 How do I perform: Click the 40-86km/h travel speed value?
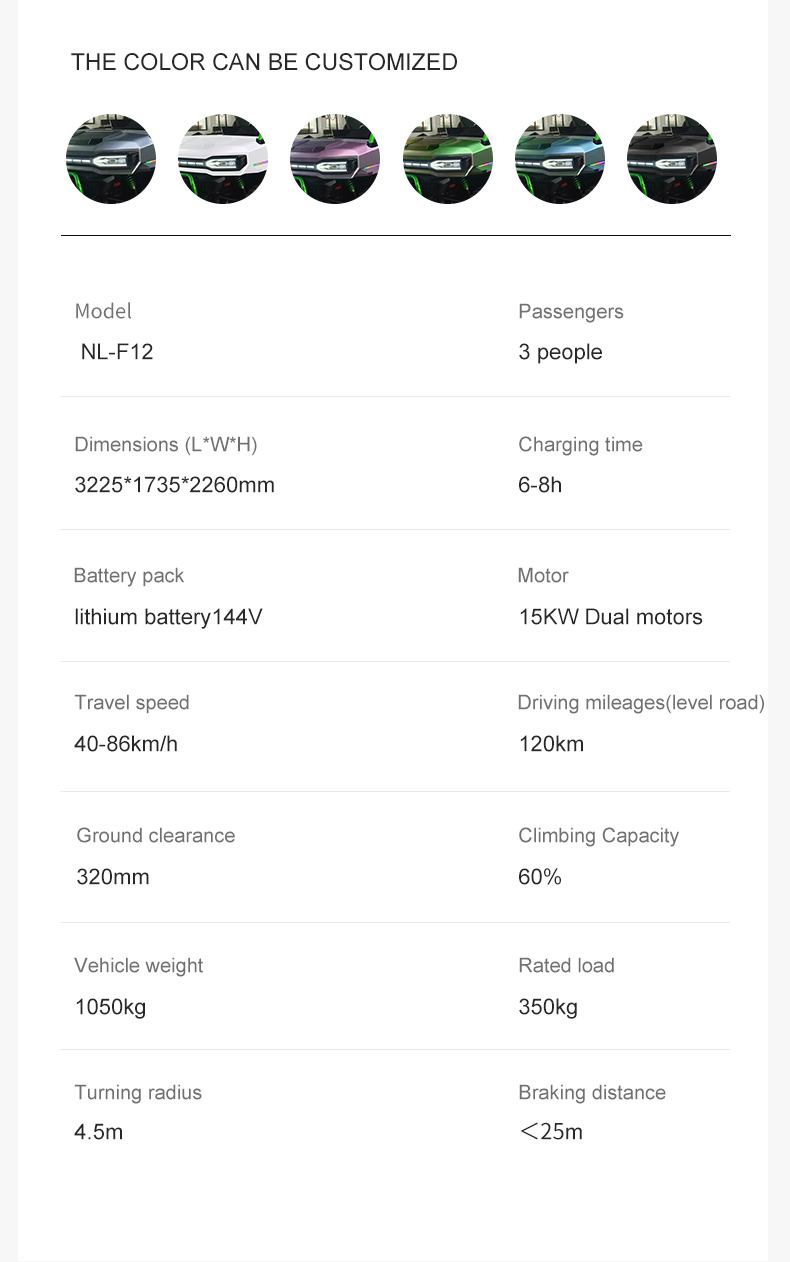pyautogui.click(x=126, y=744)
